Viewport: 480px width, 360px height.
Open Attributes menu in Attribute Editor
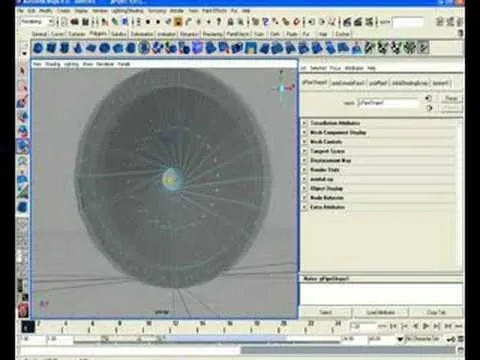click(354, 68)
